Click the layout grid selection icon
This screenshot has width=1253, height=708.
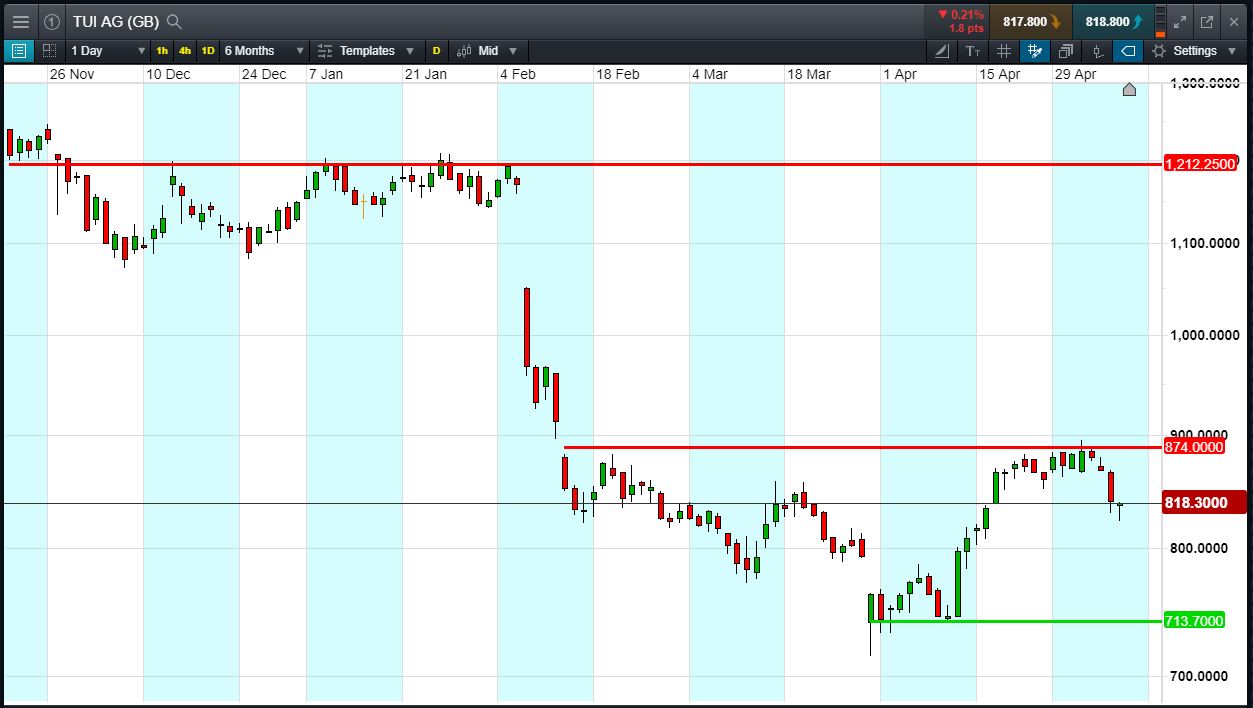point(48,50)
